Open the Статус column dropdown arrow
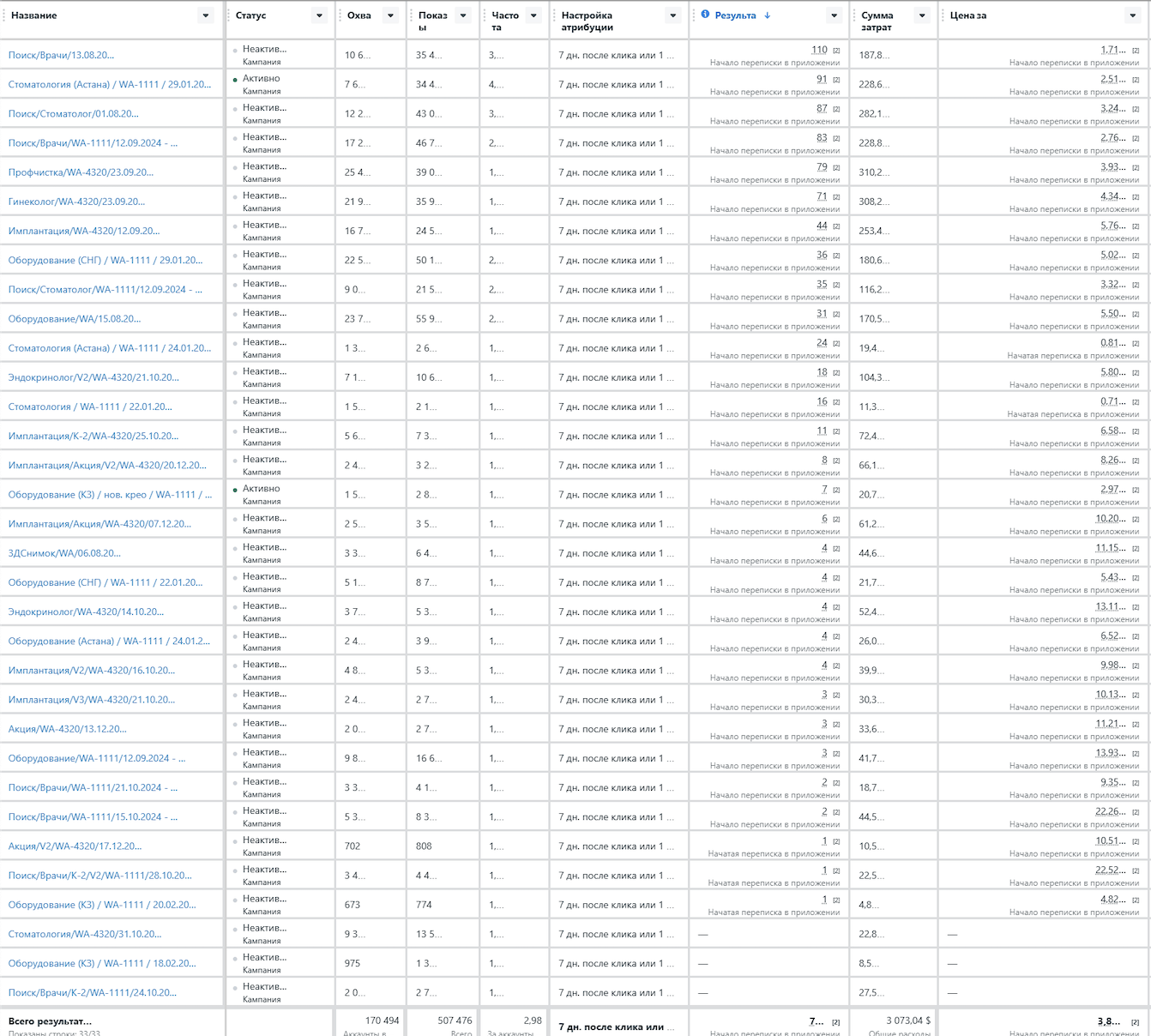 (319, 15)
